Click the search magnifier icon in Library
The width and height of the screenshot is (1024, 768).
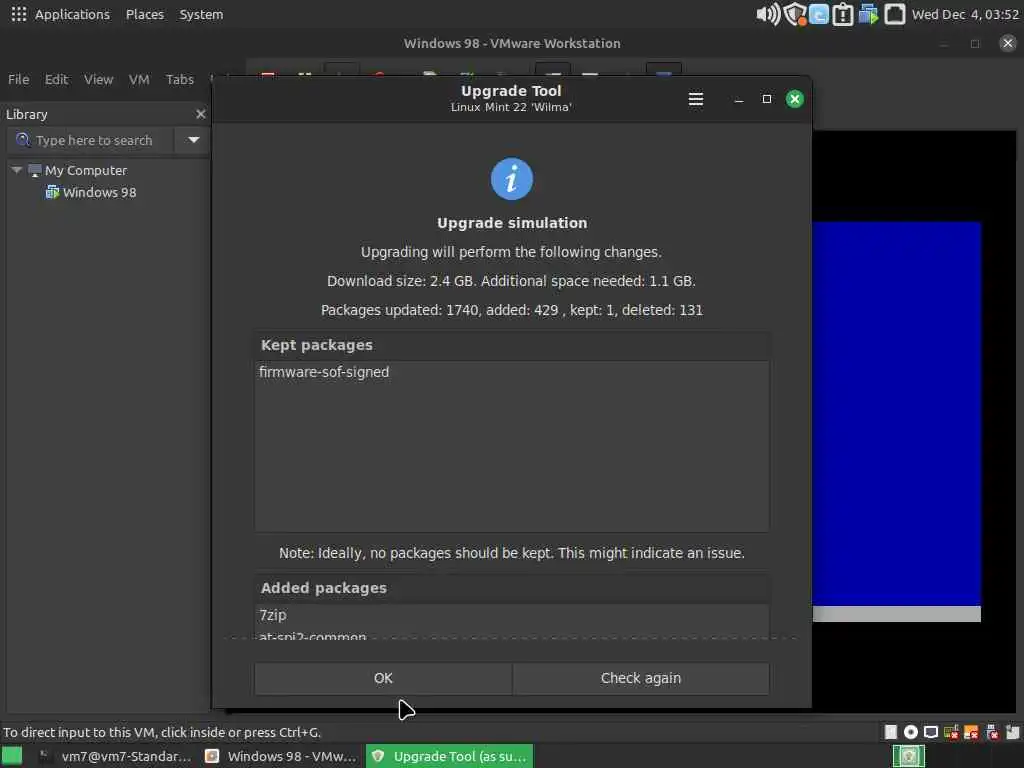23,140
